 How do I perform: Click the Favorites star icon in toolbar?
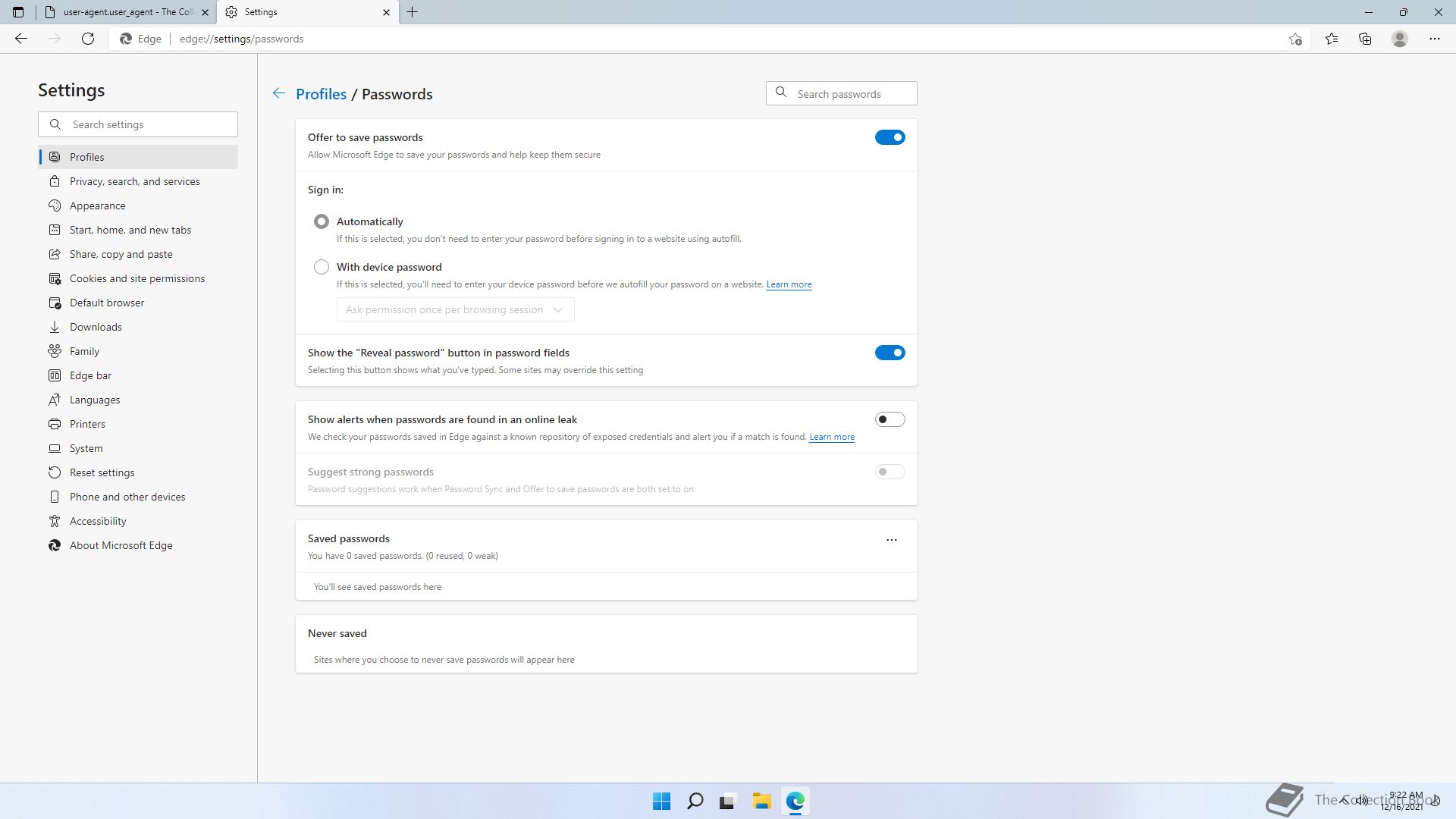click(1332, 39)
